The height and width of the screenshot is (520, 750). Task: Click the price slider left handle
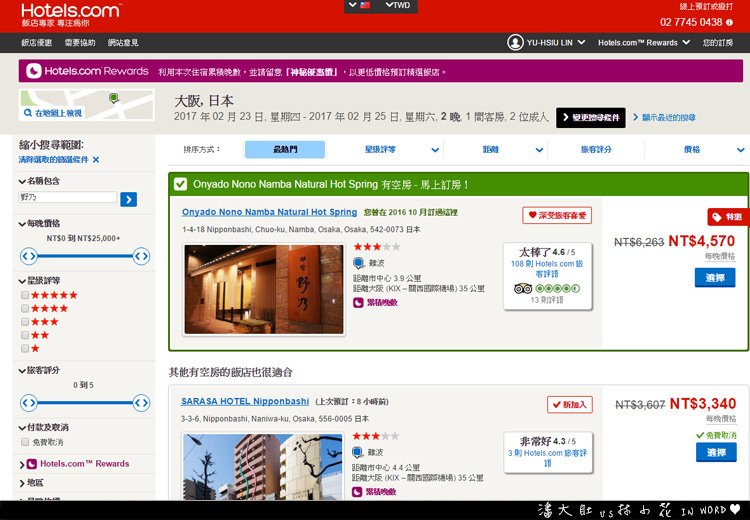tap(29, 256)
